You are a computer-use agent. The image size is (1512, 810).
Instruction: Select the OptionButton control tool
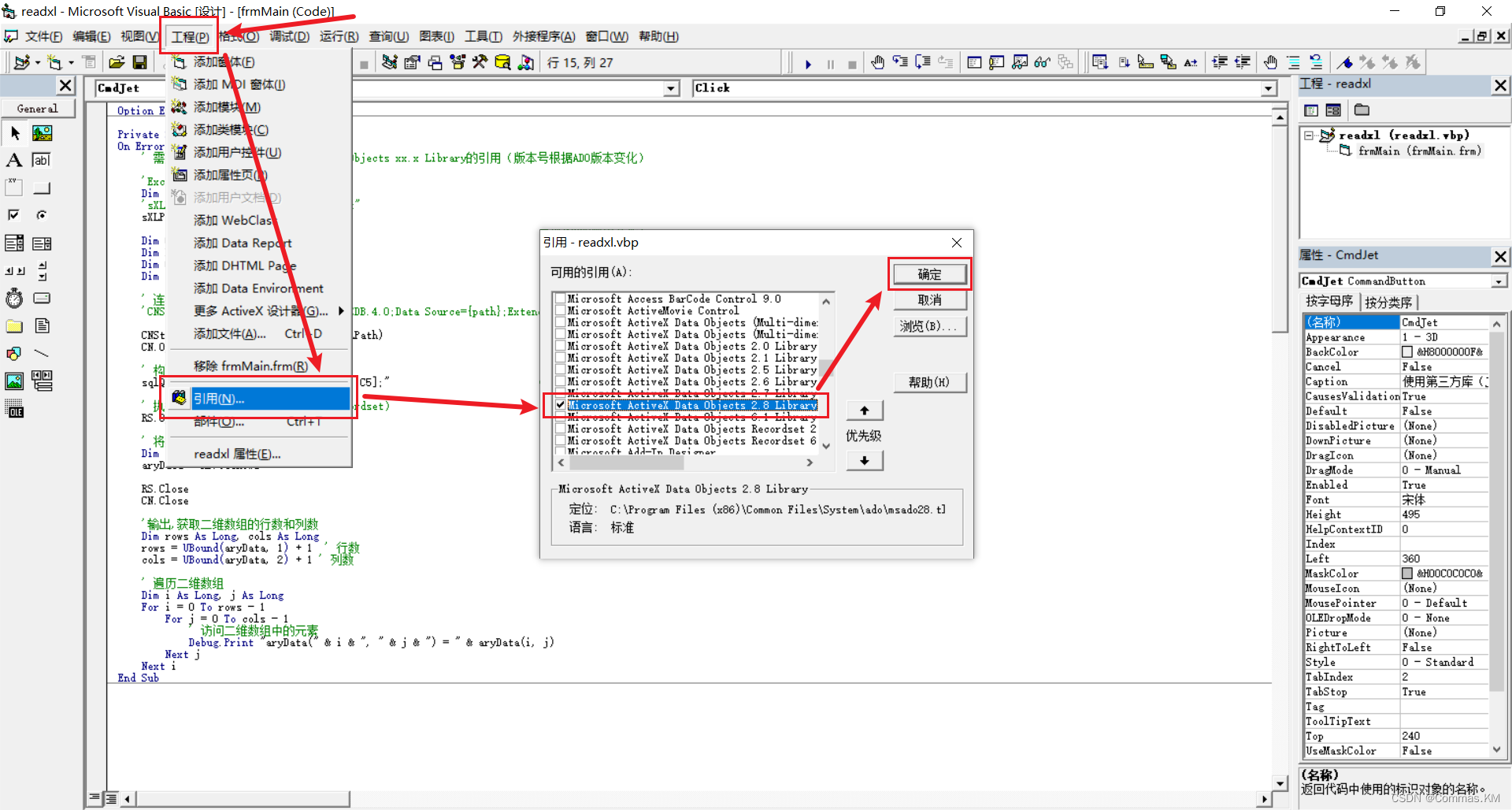(42, 215)
